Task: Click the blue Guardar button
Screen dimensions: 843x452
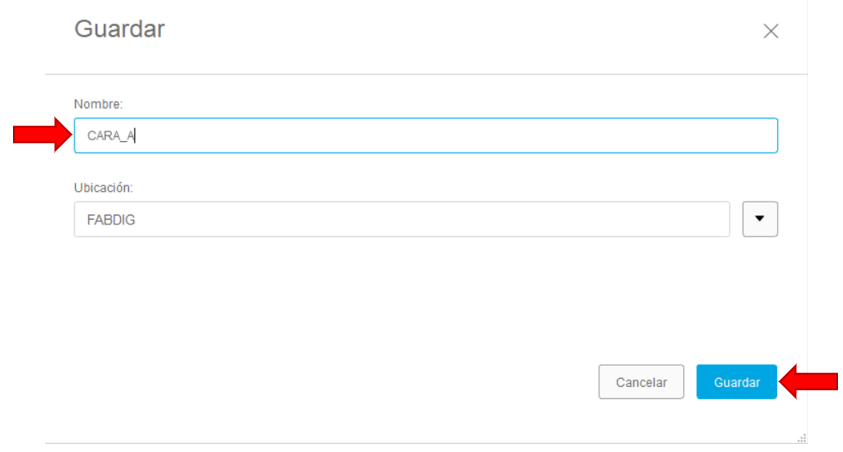Action: point(737,382)
